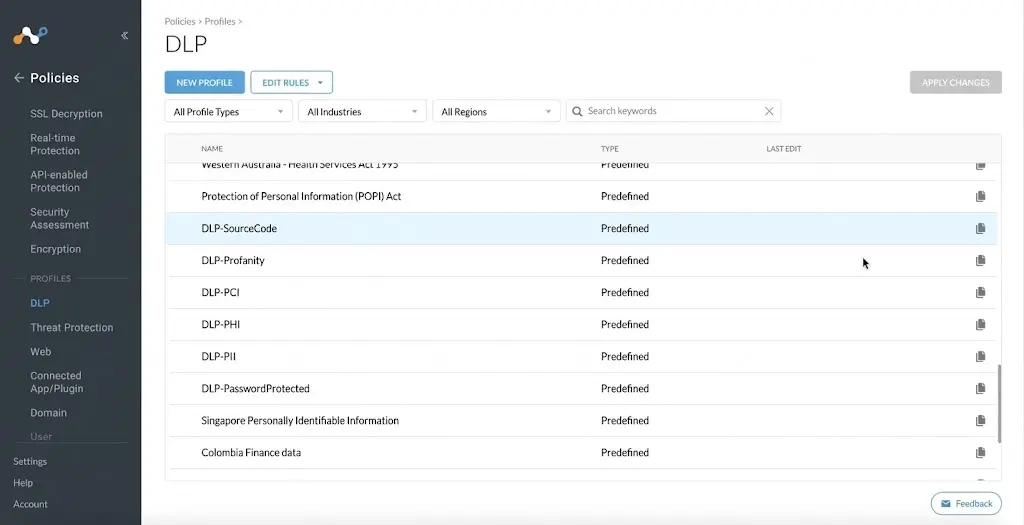Image resolution: width=1024 pixels, height=525 pixels.
Task: Clone the Protection of Personal Information profile
Action: pos(980,197)
